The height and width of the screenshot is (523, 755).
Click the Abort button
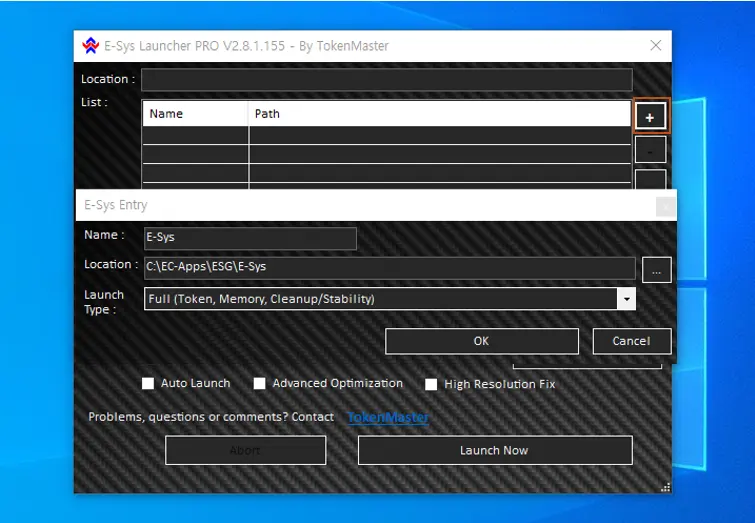pyautogui.click(x=245, y=450)
